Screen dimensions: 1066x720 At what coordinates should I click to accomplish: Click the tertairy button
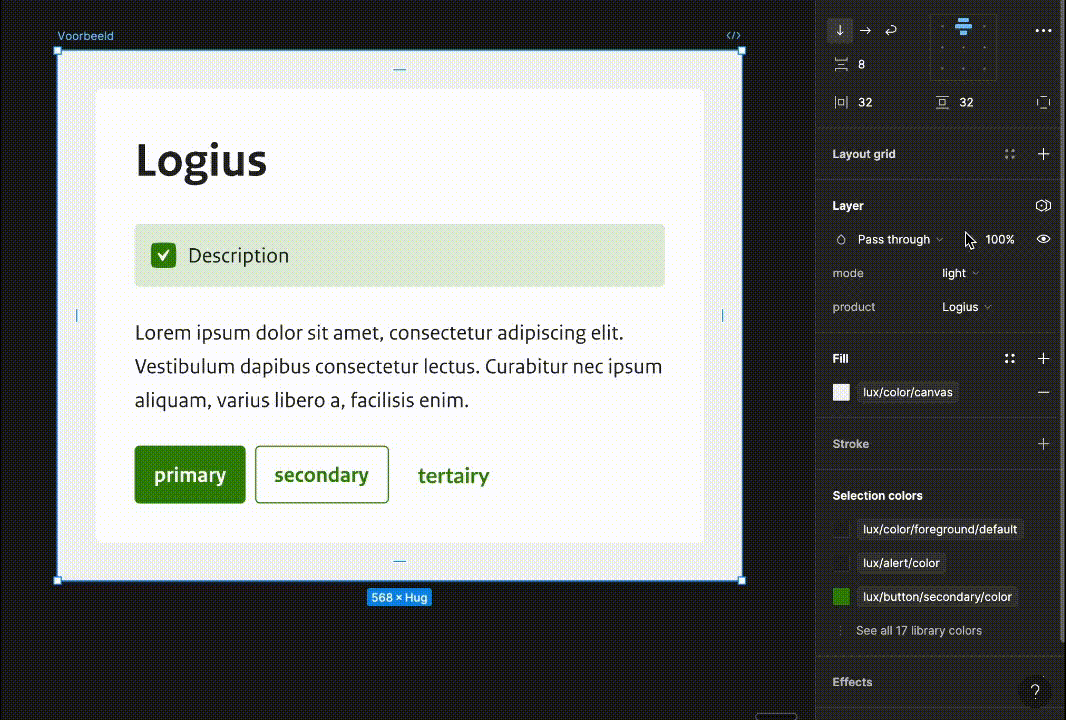coord(453,475)
